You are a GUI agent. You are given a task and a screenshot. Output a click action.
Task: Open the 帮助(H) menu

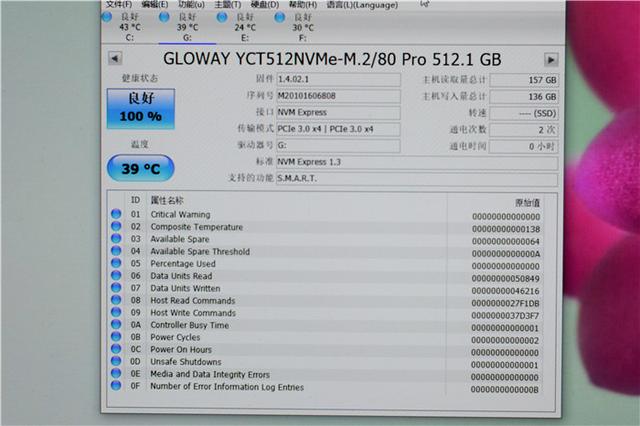303,4
